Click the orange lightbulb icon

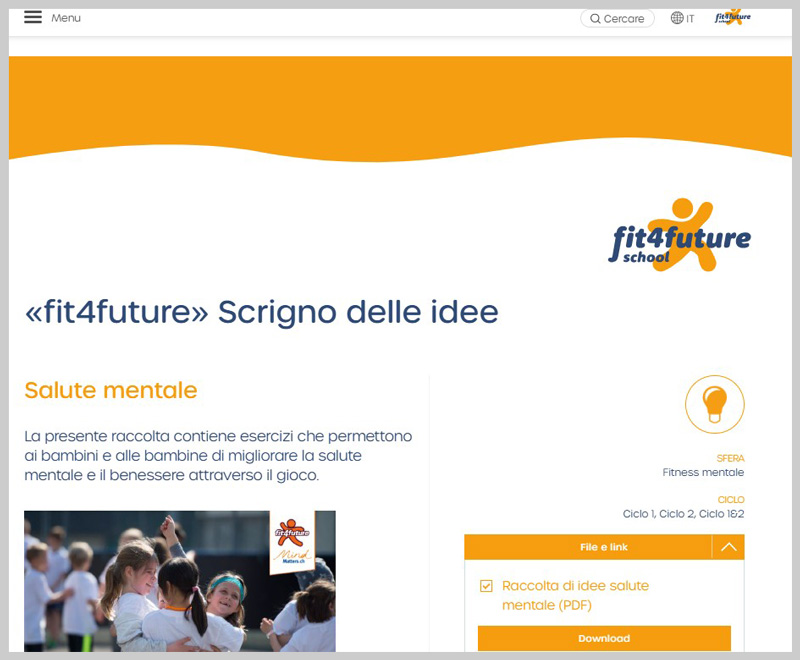pyautogui.click(x=714, y=405)
